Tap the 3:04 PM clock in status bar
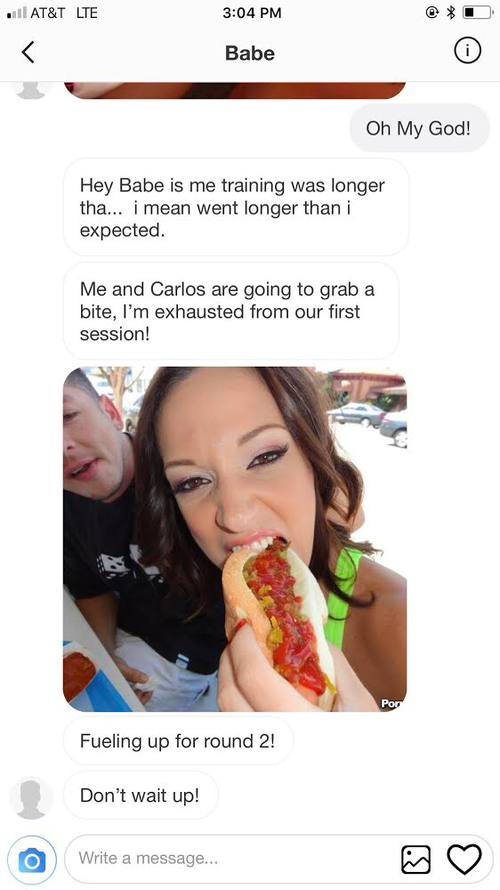Viewport: 500px width, 890px height. [x=252, y=12]
